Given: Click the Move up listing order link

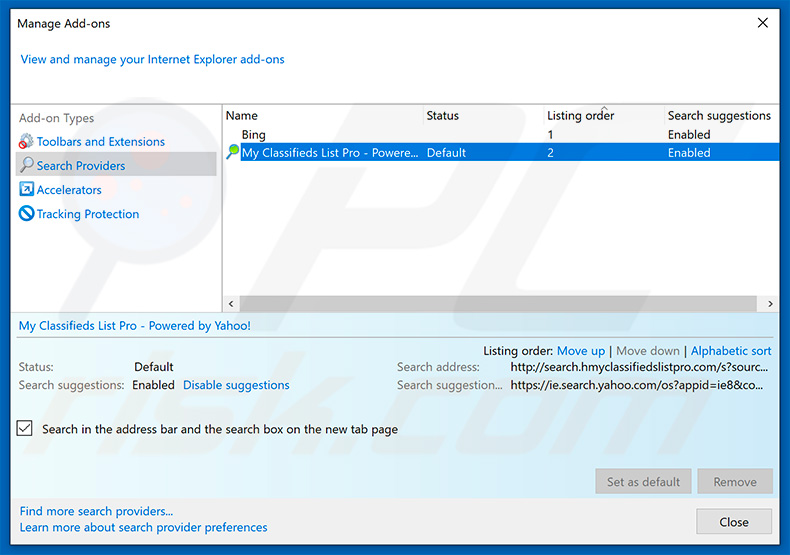Looking at the screenshot, I should (x=580, y=351).
